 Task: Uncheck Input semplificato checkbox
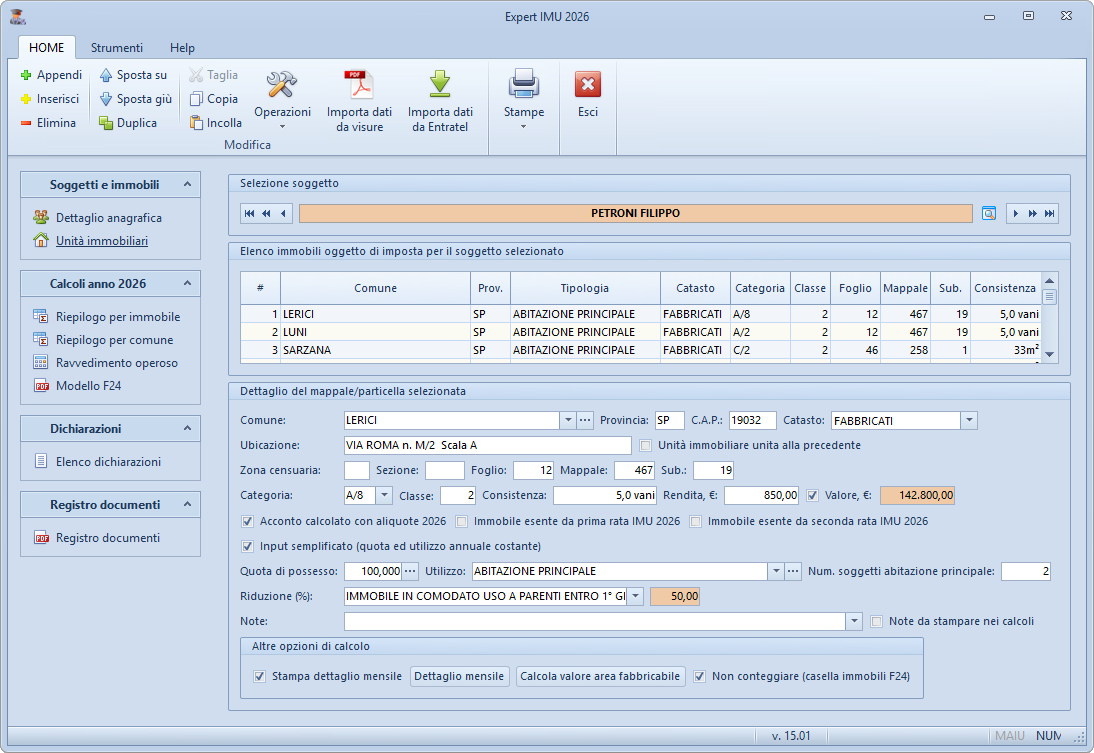click(x=248, y=546)
